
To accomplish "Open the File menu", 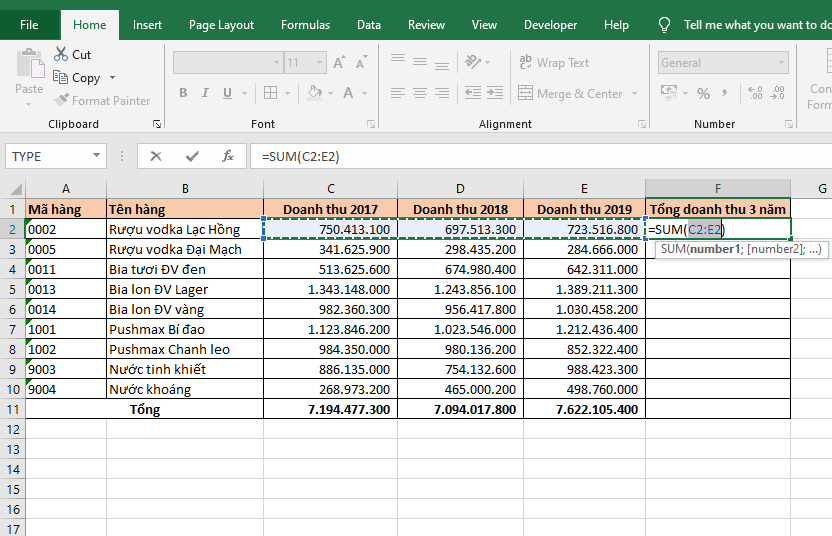I will [x=30, y=25].
